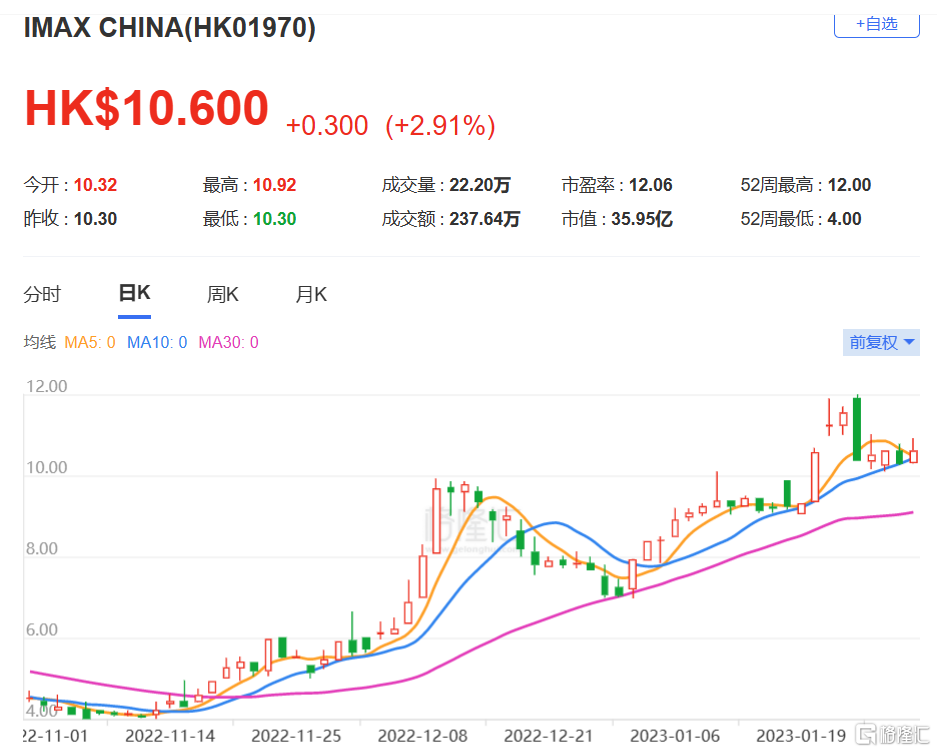Click the MA5 moving average label
This screenshot has width=937, height=752.
pos(90,343)
